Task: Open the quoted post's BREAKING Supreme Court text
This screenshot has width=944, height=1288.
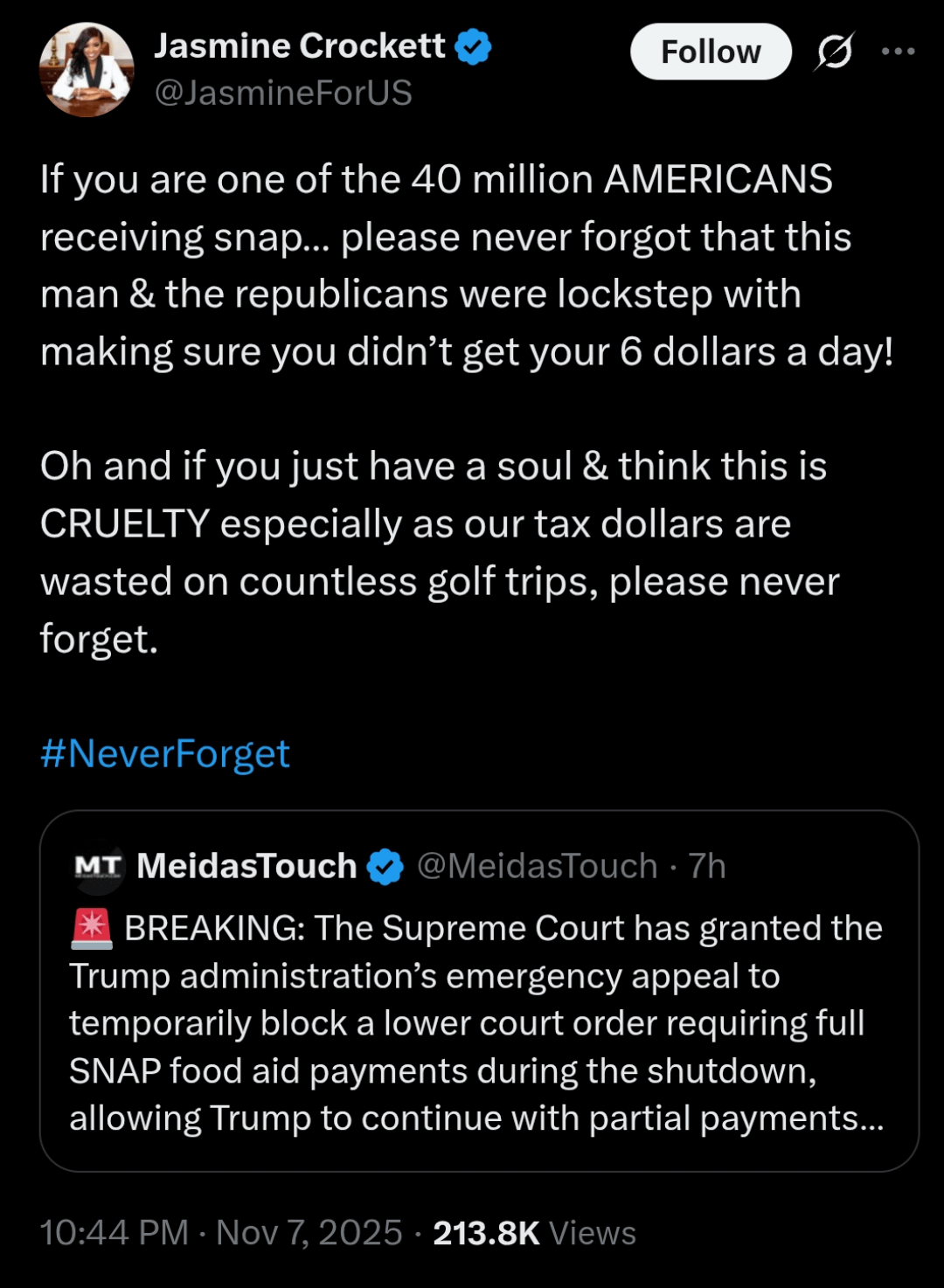Action: [x=476, y=1023]
